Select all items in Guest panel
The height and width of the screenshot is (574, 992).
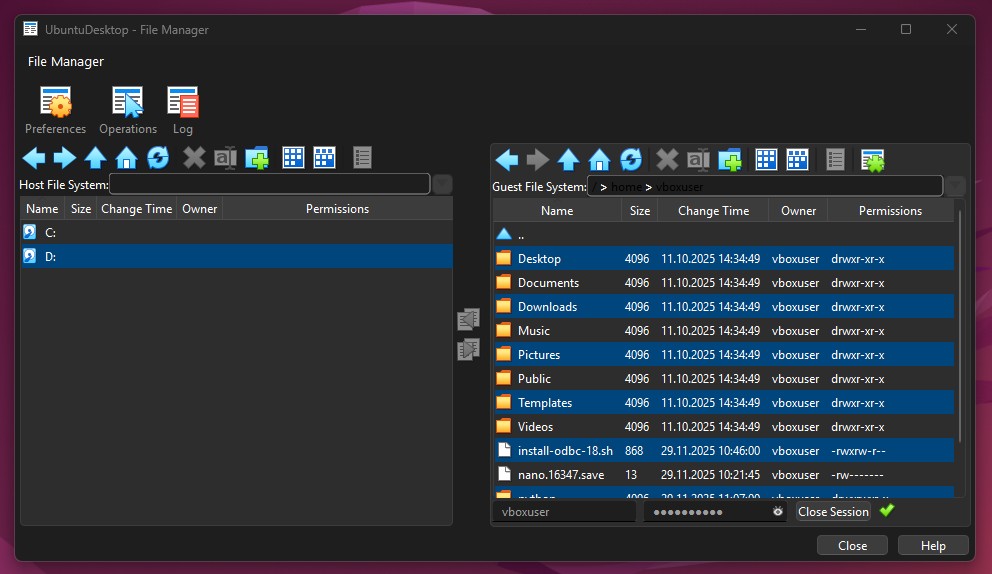(x=766, y=160)
